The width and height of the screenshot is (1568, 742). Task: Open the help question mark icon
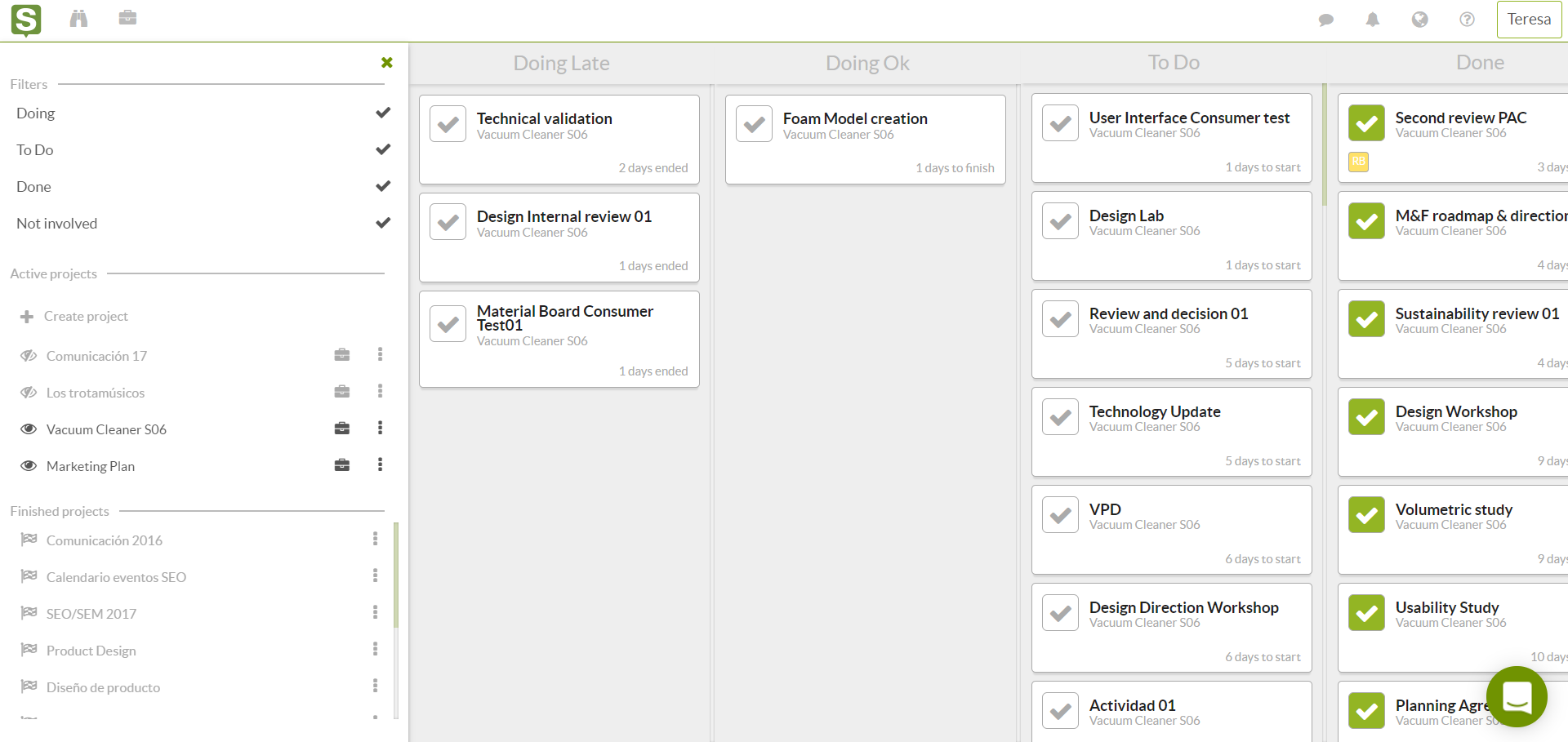[1468, 20]
